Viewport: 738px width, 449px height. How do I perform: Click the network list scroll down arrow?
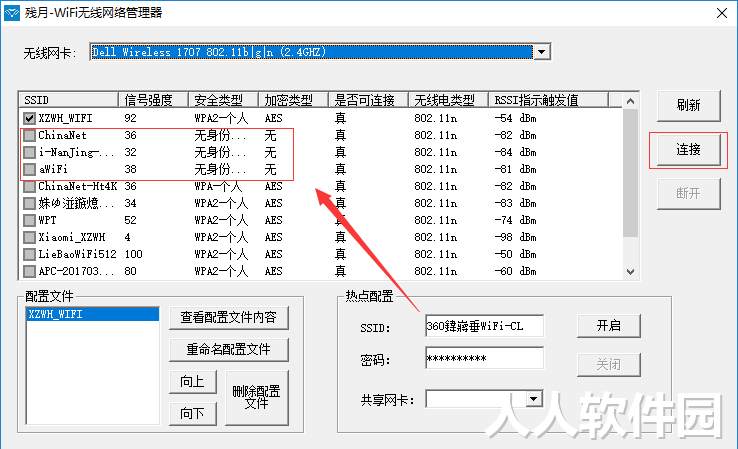(631, 272)
